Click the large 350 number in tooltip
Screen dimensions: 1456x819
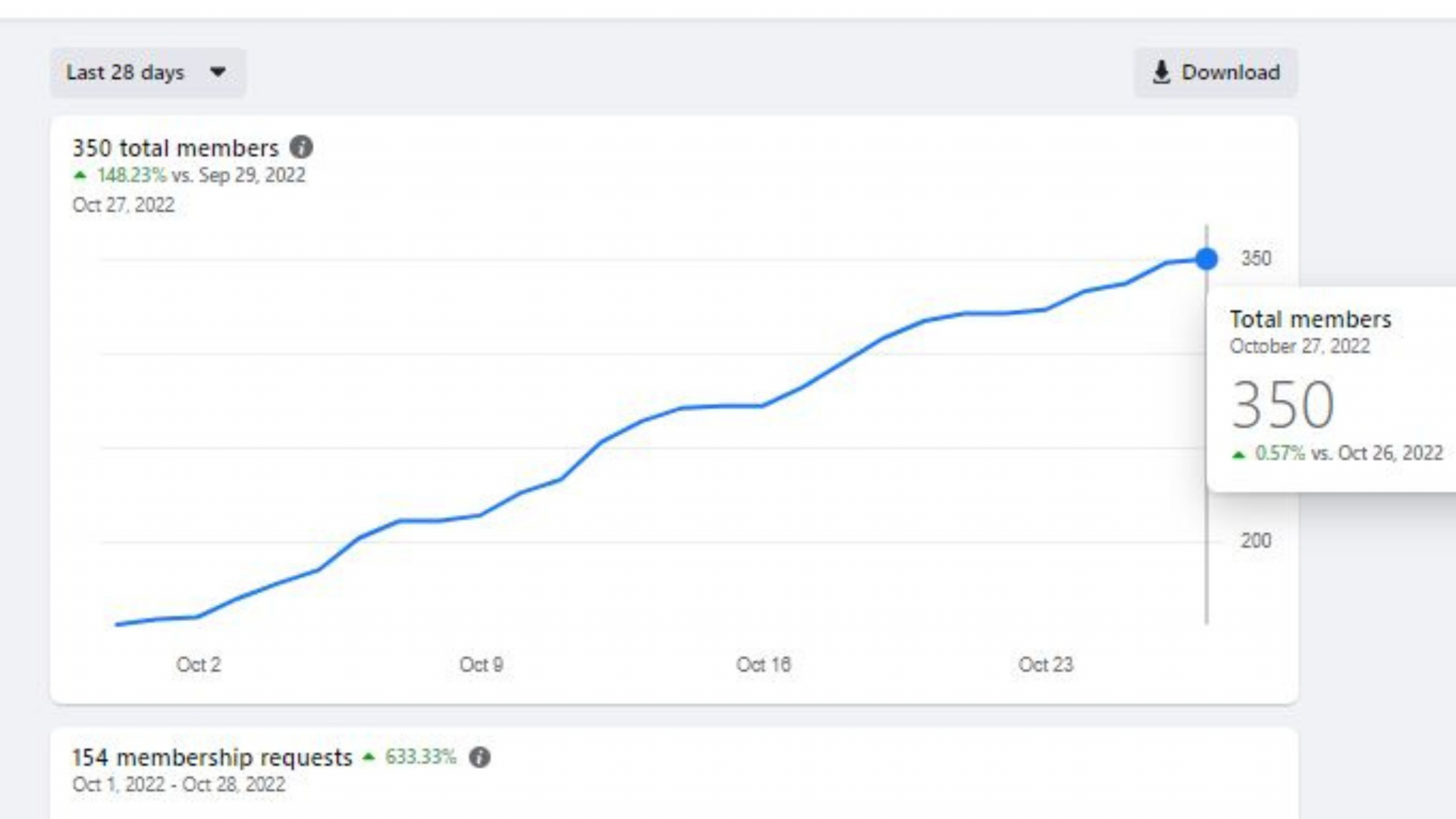[x=1282, y=405]
